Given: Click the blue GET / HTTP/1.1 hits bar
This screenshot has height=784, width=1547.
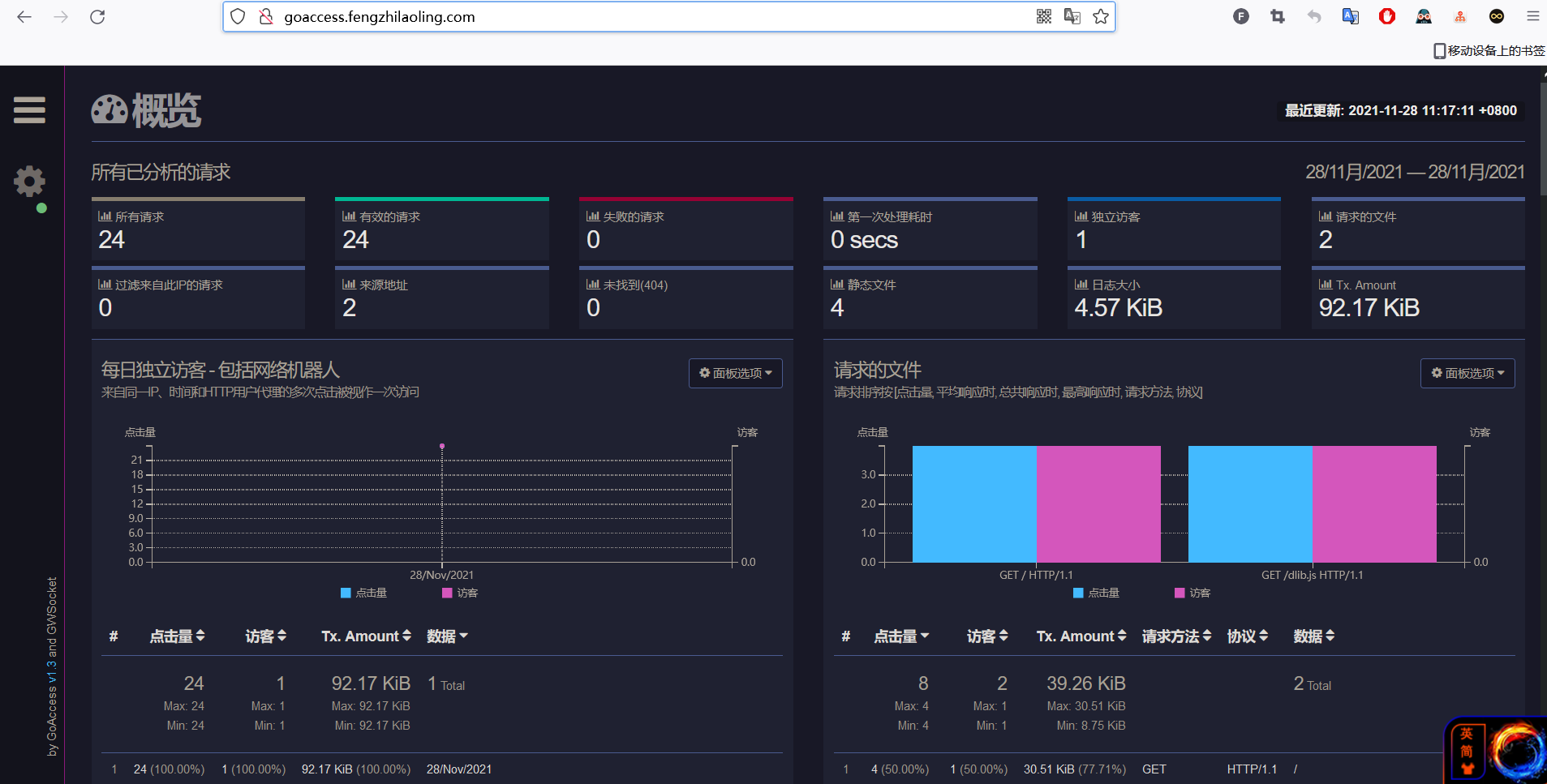Looking at the screenshot, I should coord(974,503).
